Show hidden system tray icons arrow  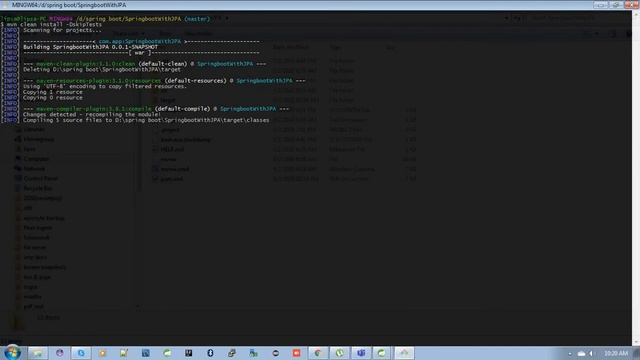(x=570, y=353)
